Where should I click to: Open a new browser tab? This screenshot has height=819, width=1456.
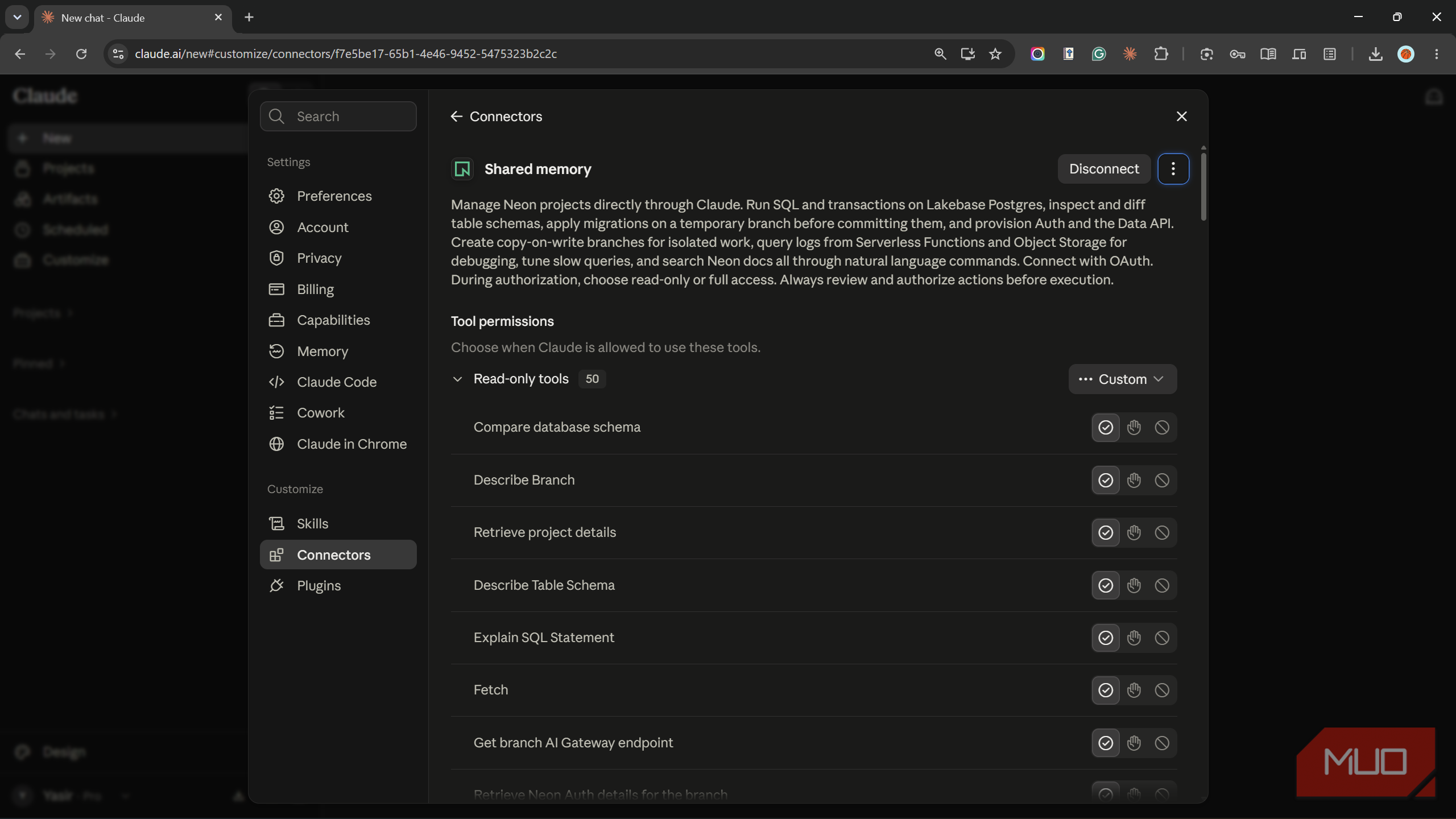point(249,18)
